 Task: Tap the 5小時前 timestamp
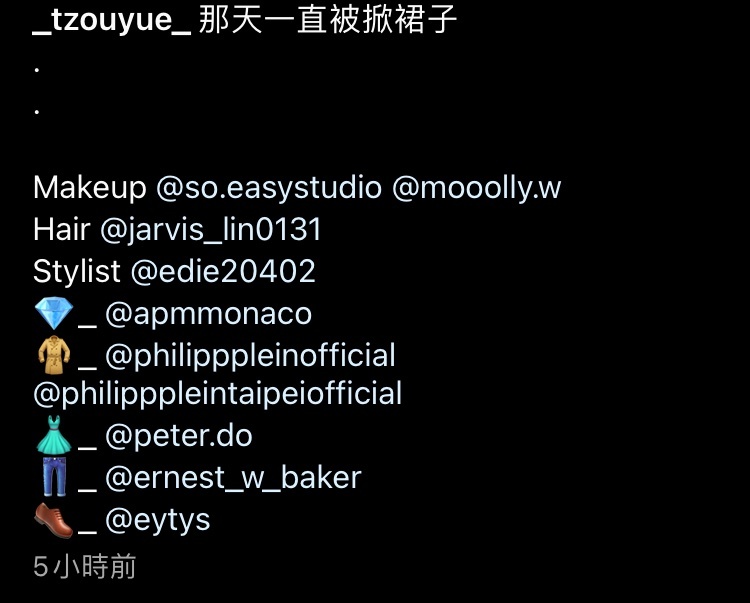(x=85, y=567)
